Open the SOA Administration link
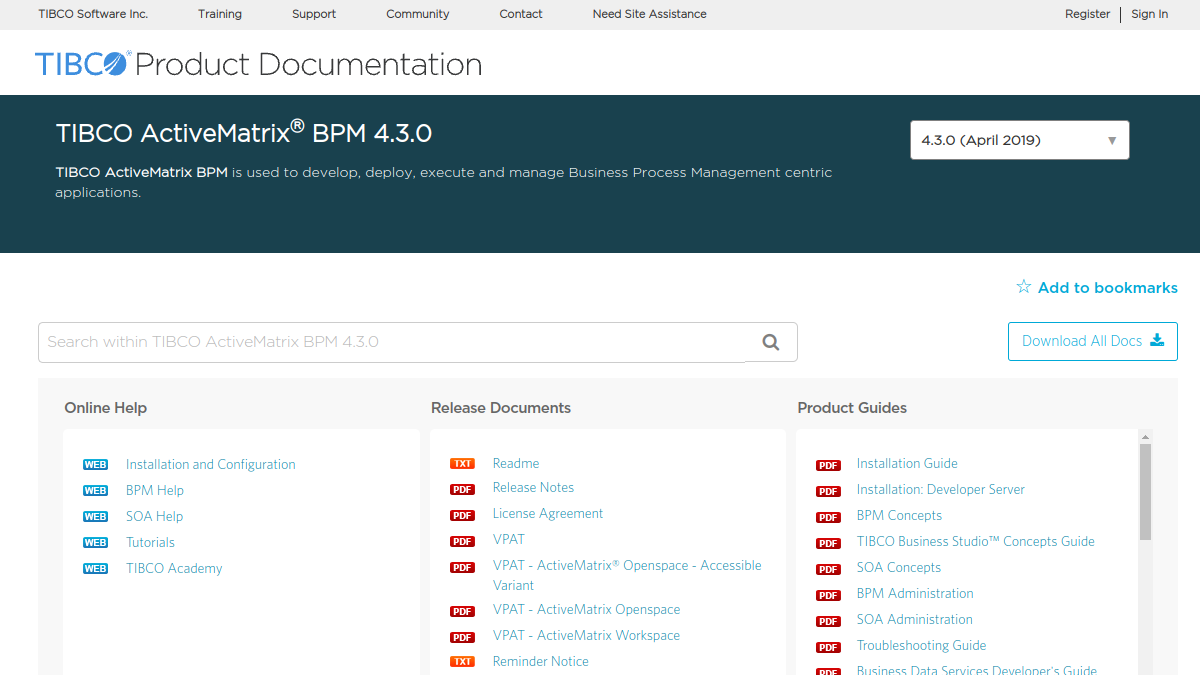 (x=915, y=619)
